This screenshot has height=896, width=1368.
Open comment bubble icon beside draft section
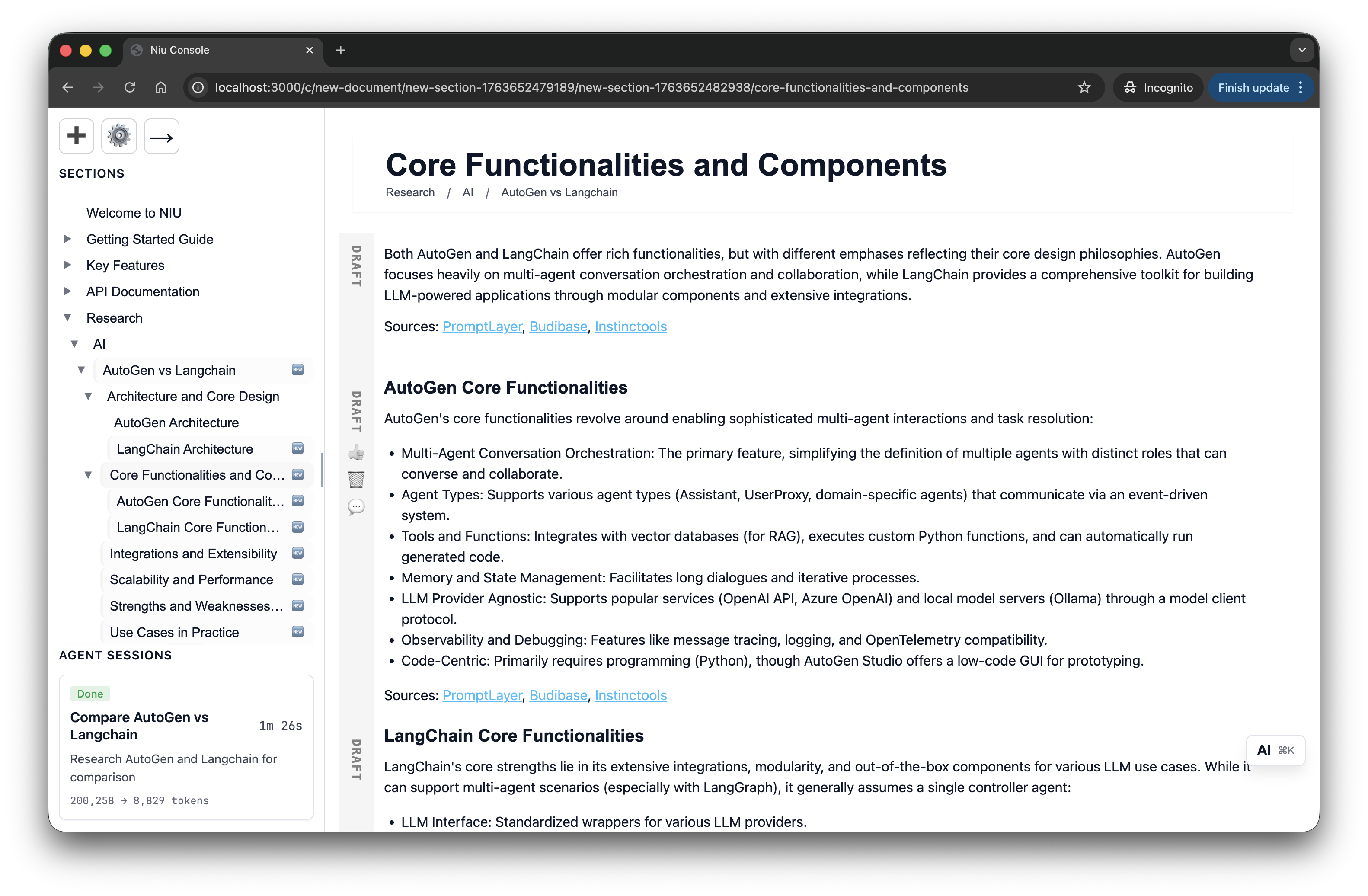pos(356,507)
